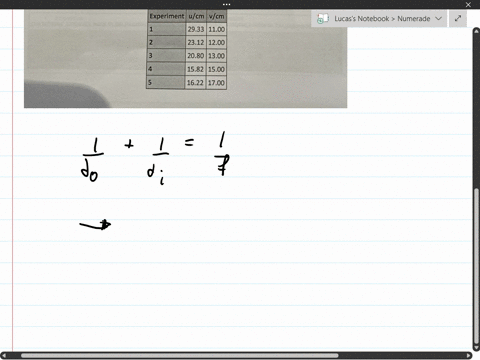
Task: Click the value 13.00 in the table
Action: click(217, 56)
